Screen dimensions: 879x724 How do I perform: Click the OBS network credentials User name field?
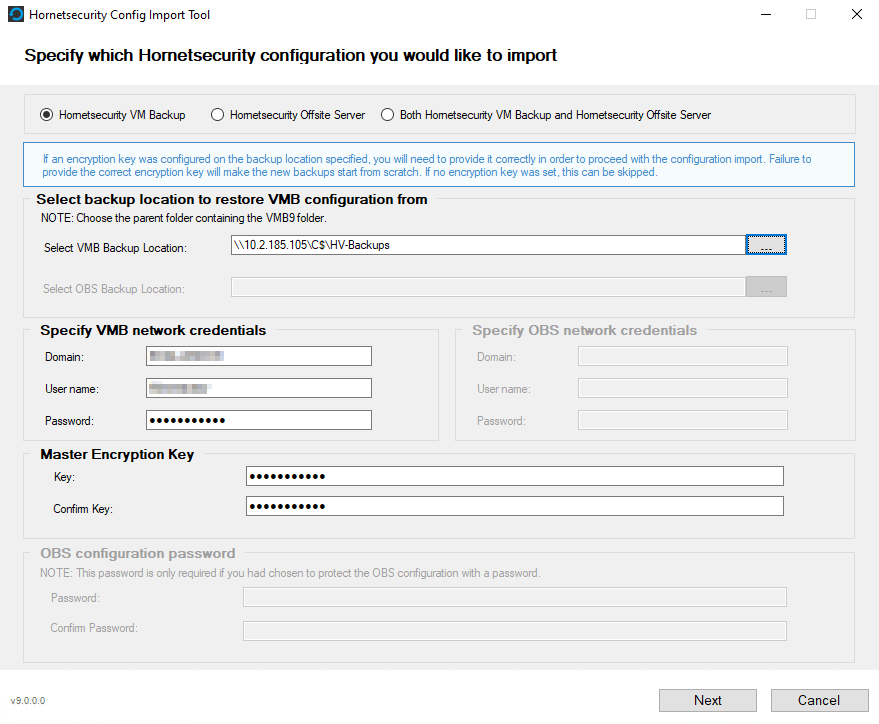pos(683,388)
